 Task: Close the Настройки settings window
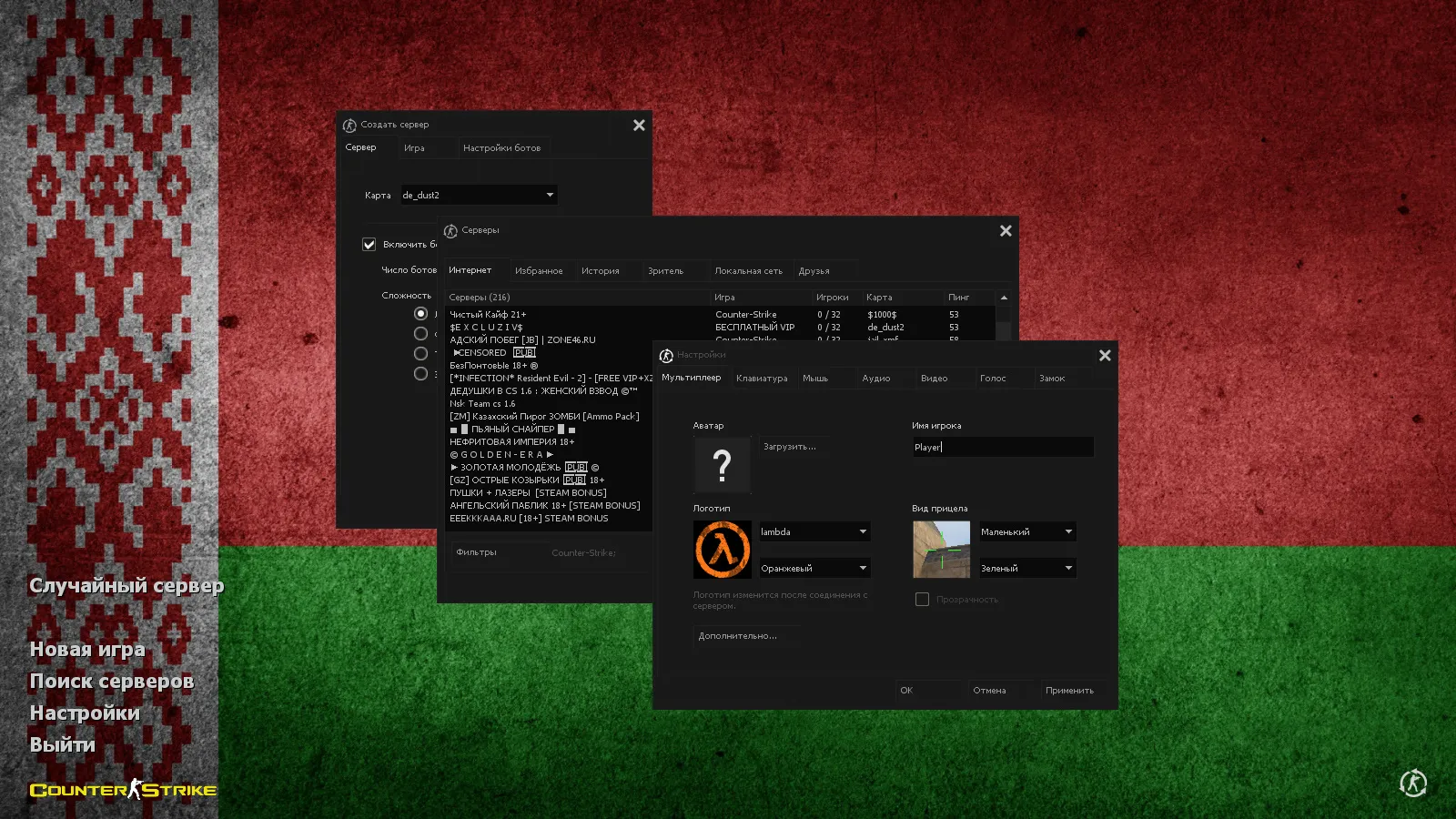pos(1105,356)
